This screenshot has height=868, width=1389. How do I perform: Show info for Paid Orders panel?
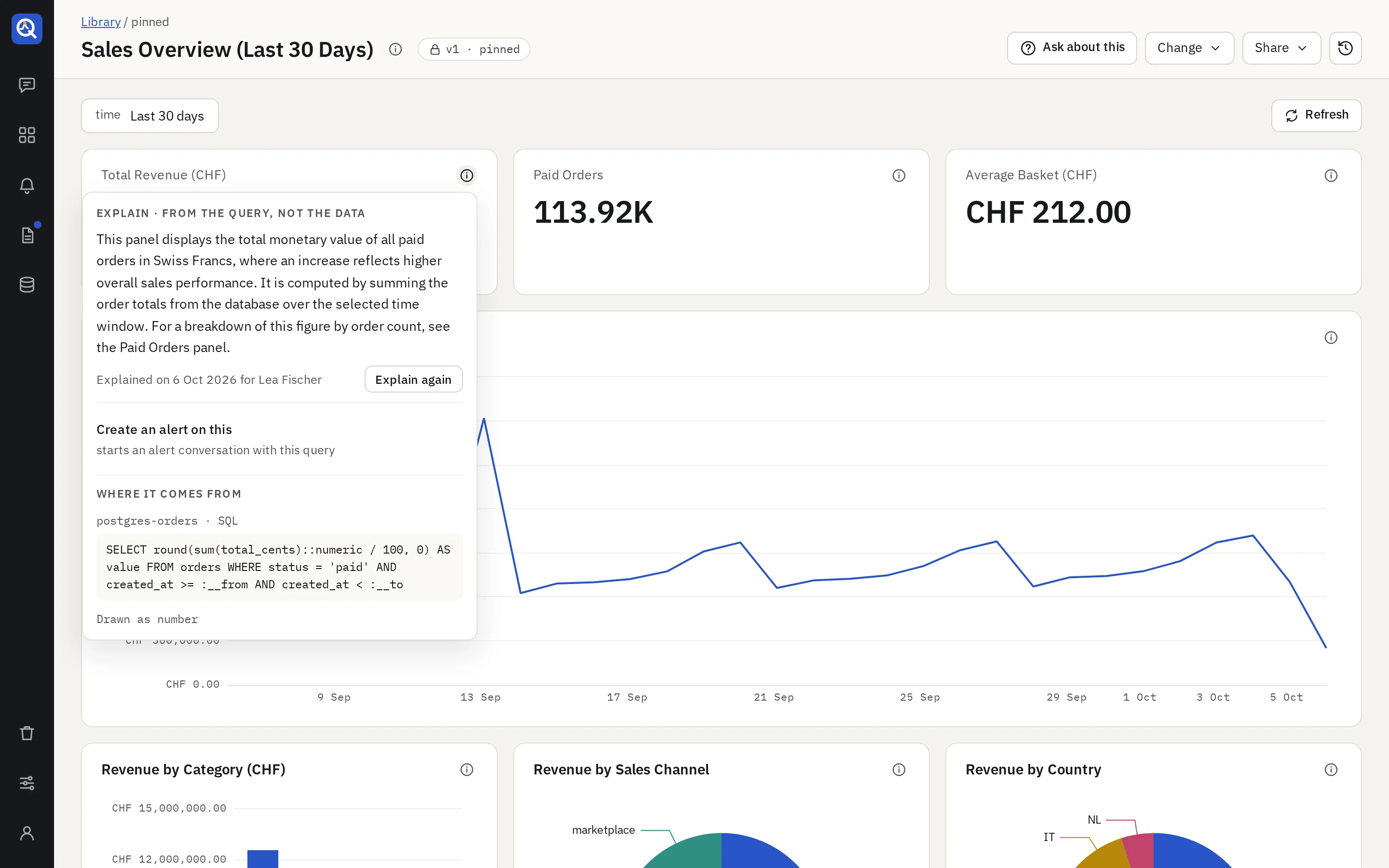point(899,175)
